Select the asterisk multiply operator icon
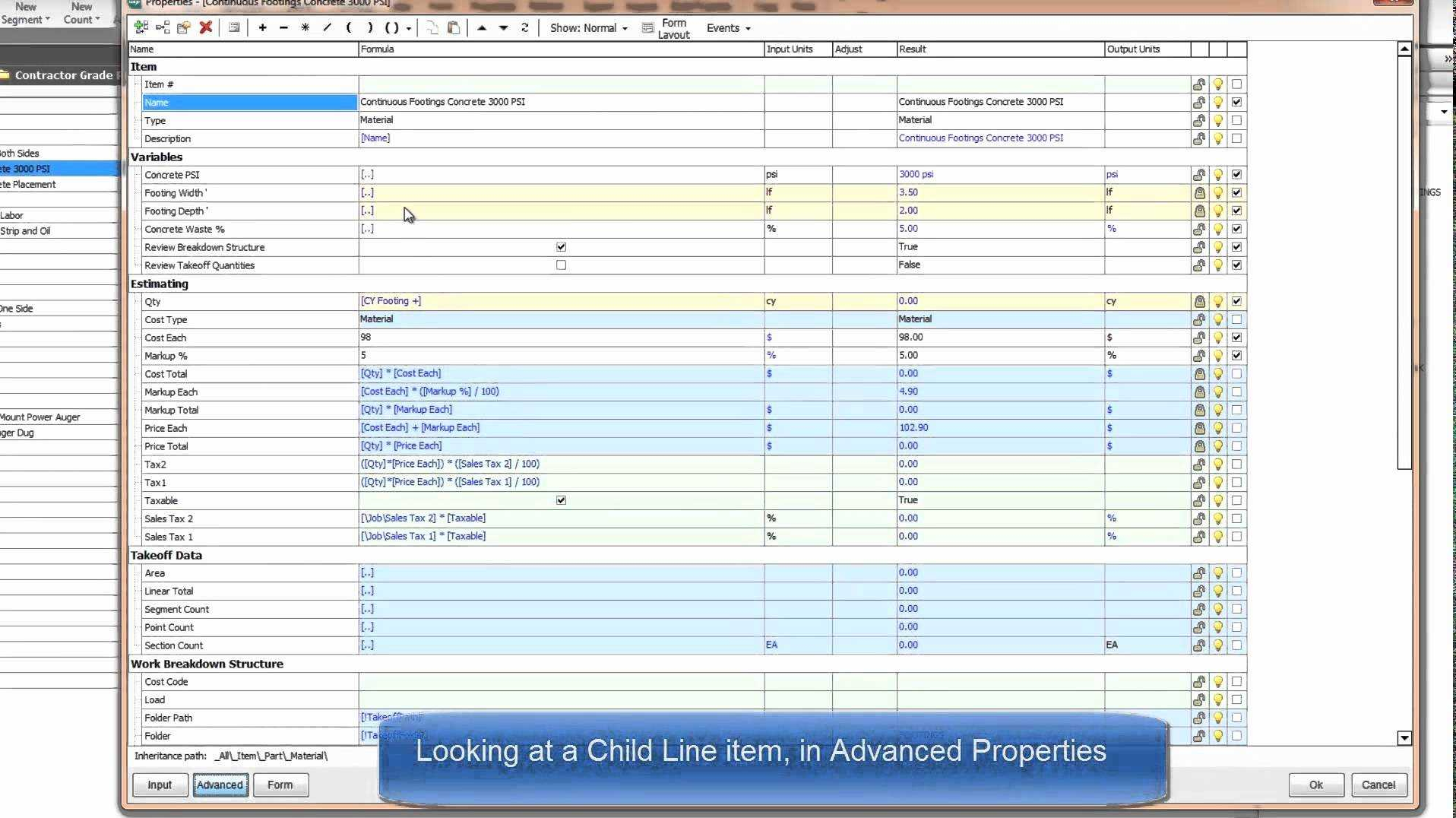Screen dimensions: 1456x818 [x=305, y=27]
